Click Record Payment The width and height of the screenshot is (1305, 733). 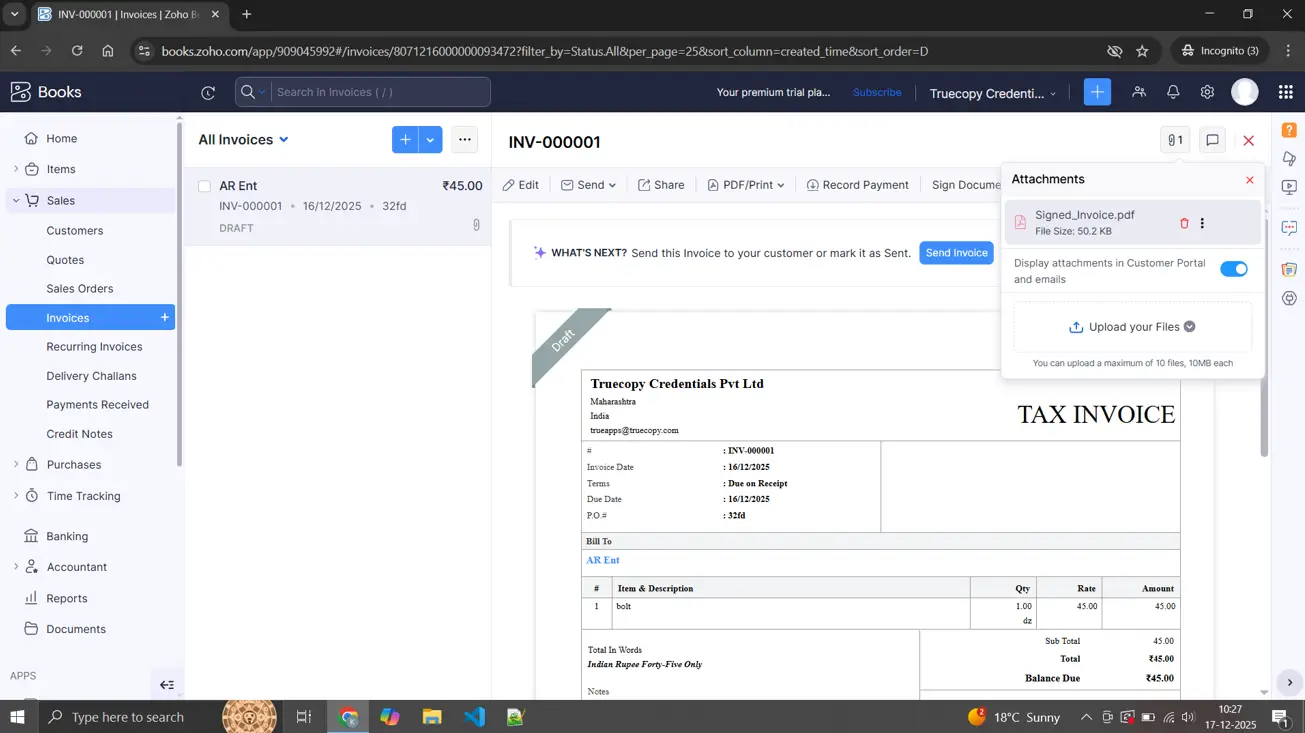858,185
